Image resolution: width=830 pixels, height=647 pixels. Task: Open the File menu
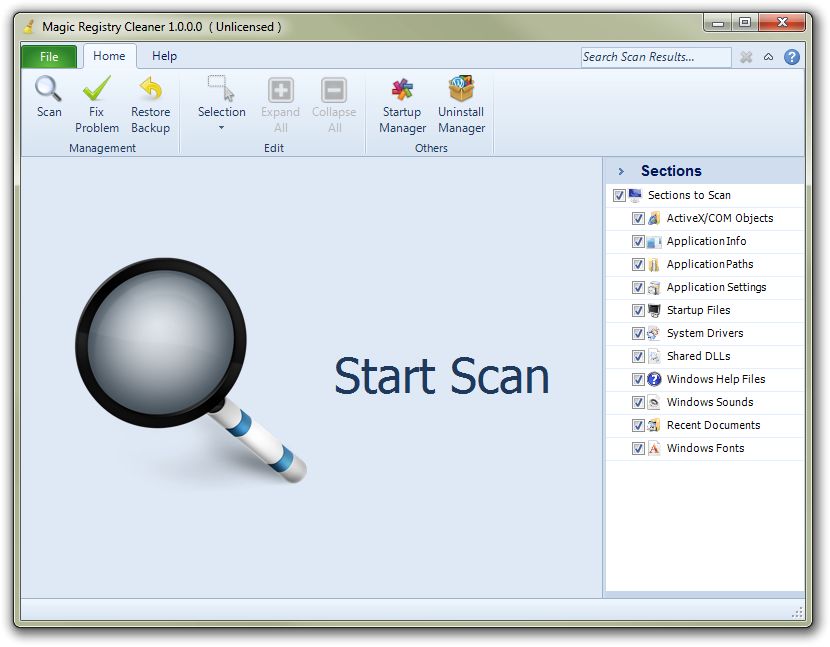click(x=49, y=57)
